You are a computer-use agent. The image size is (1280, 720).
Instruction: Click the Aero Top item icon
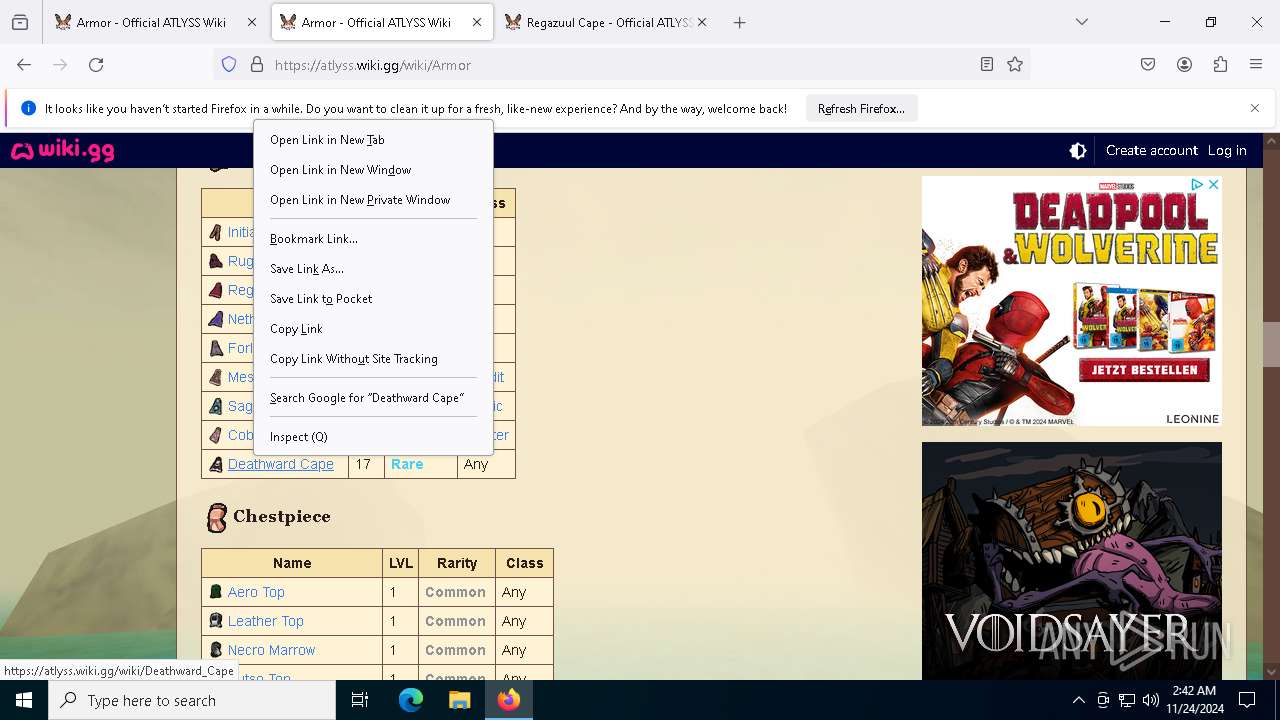(x=215, y=592)
